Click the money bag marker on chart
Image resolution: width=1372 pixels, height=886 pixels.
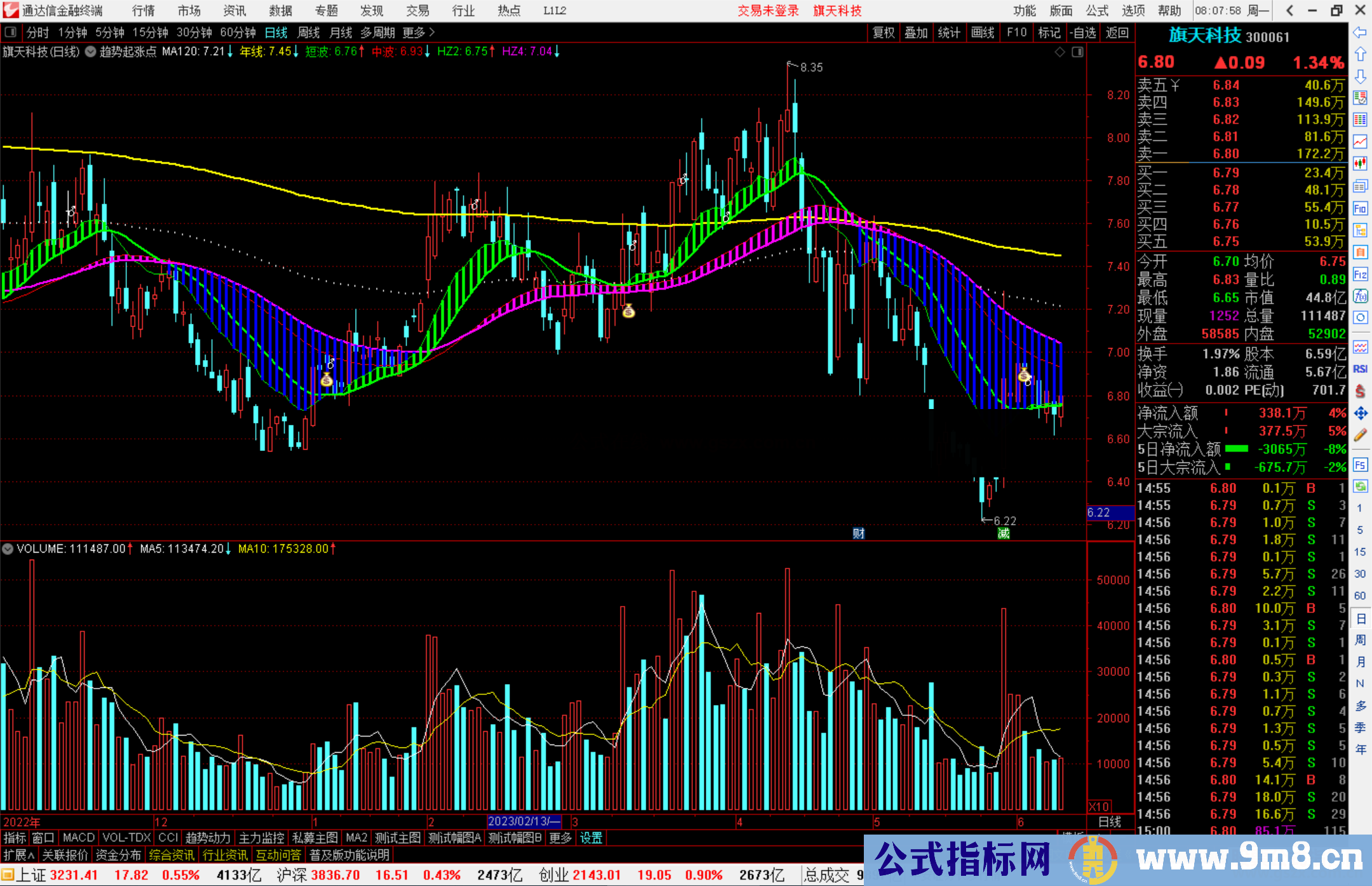628,311
